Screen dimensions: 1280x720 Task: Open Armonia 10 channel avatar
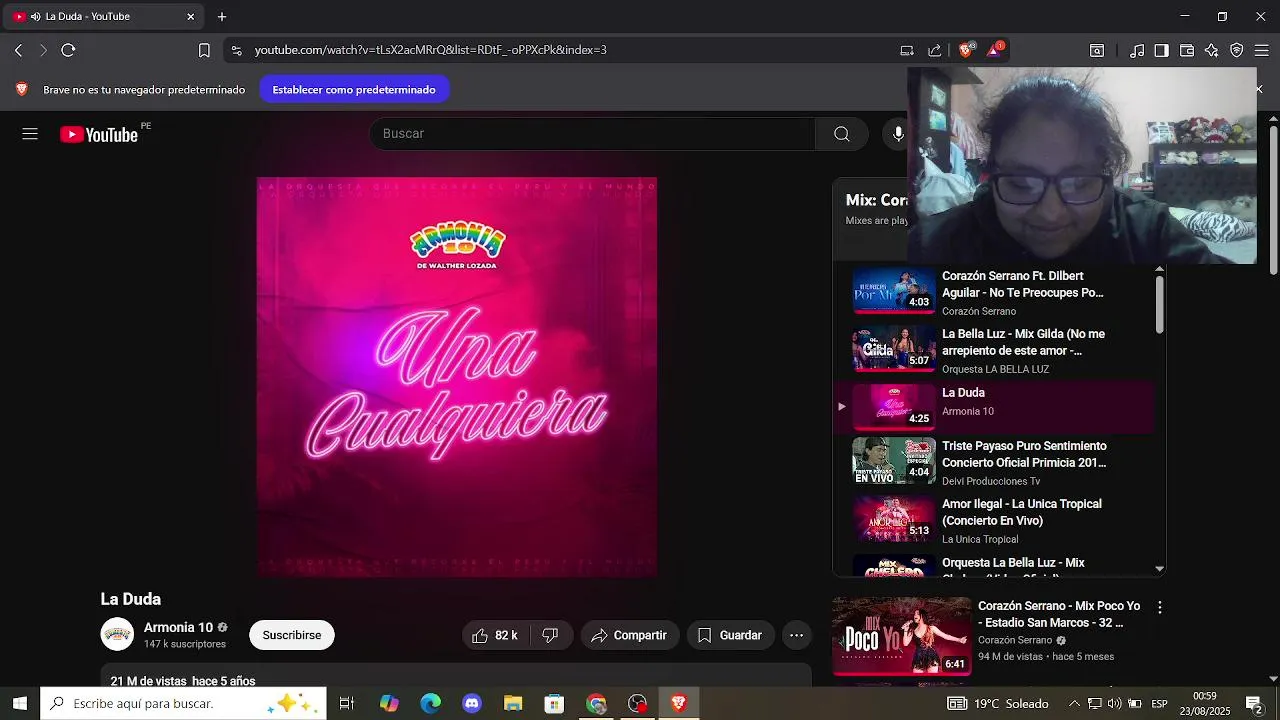[x=117, y=634]
